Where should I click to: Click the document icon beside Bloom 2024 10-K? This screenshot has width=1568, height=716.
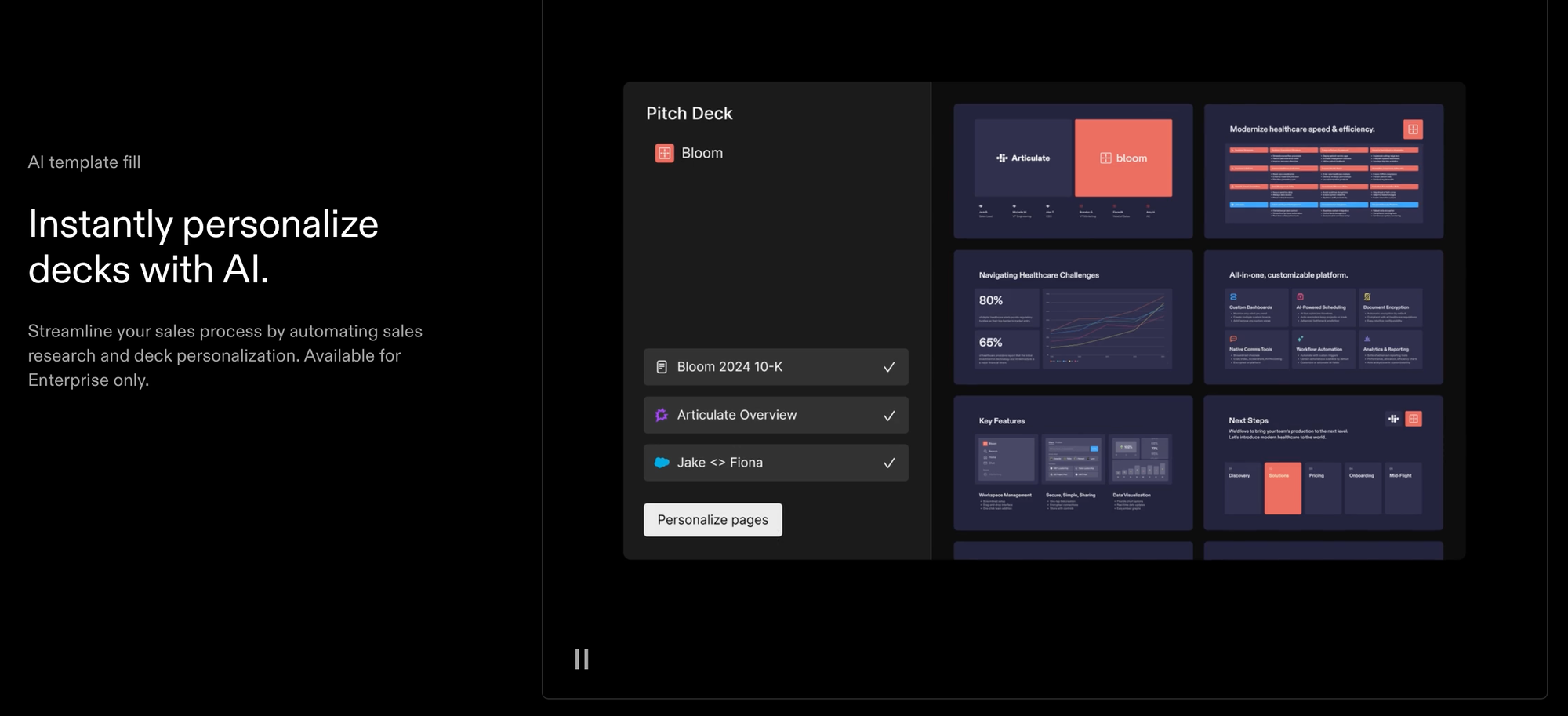[662, 367]
